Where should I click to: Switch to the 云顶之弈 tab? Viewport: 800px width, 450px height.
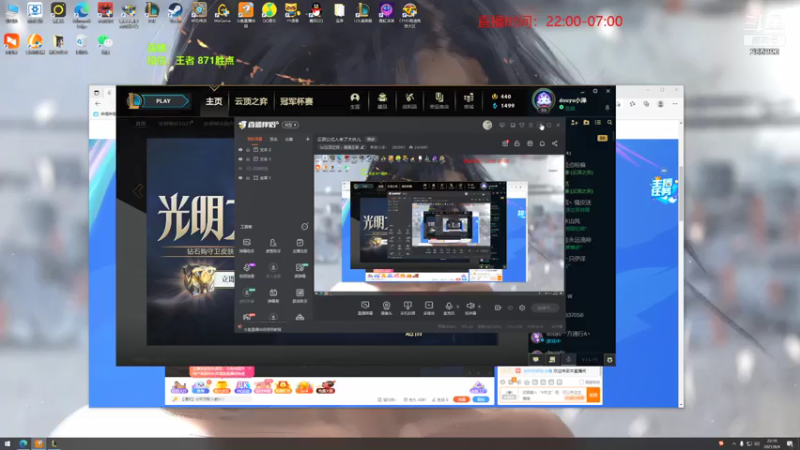(x=251, y=101)
